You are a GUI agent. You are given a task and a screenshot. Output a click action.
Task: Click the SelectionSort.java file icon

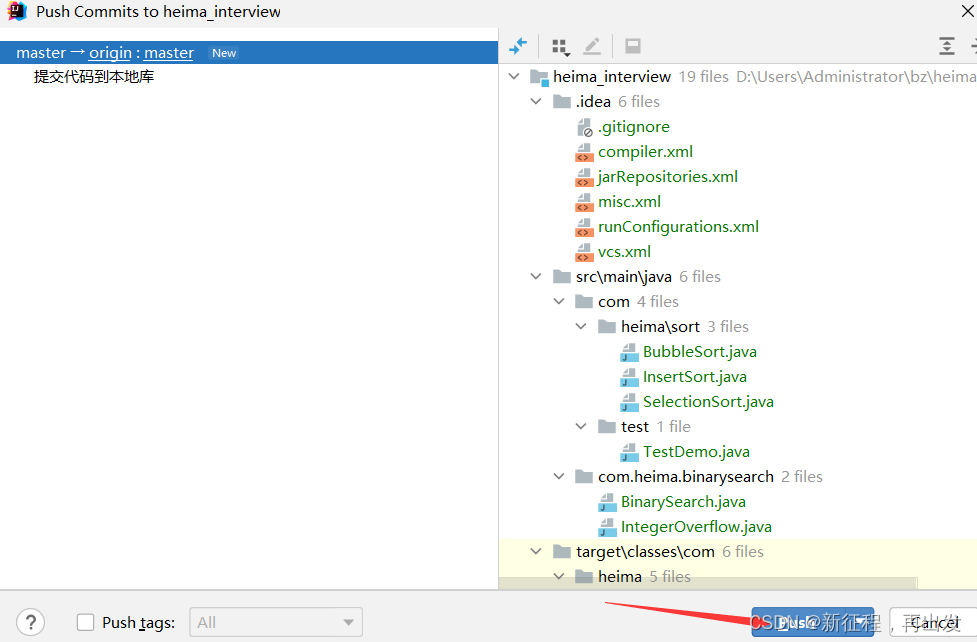pyautogui.click(x=629, y=402)
